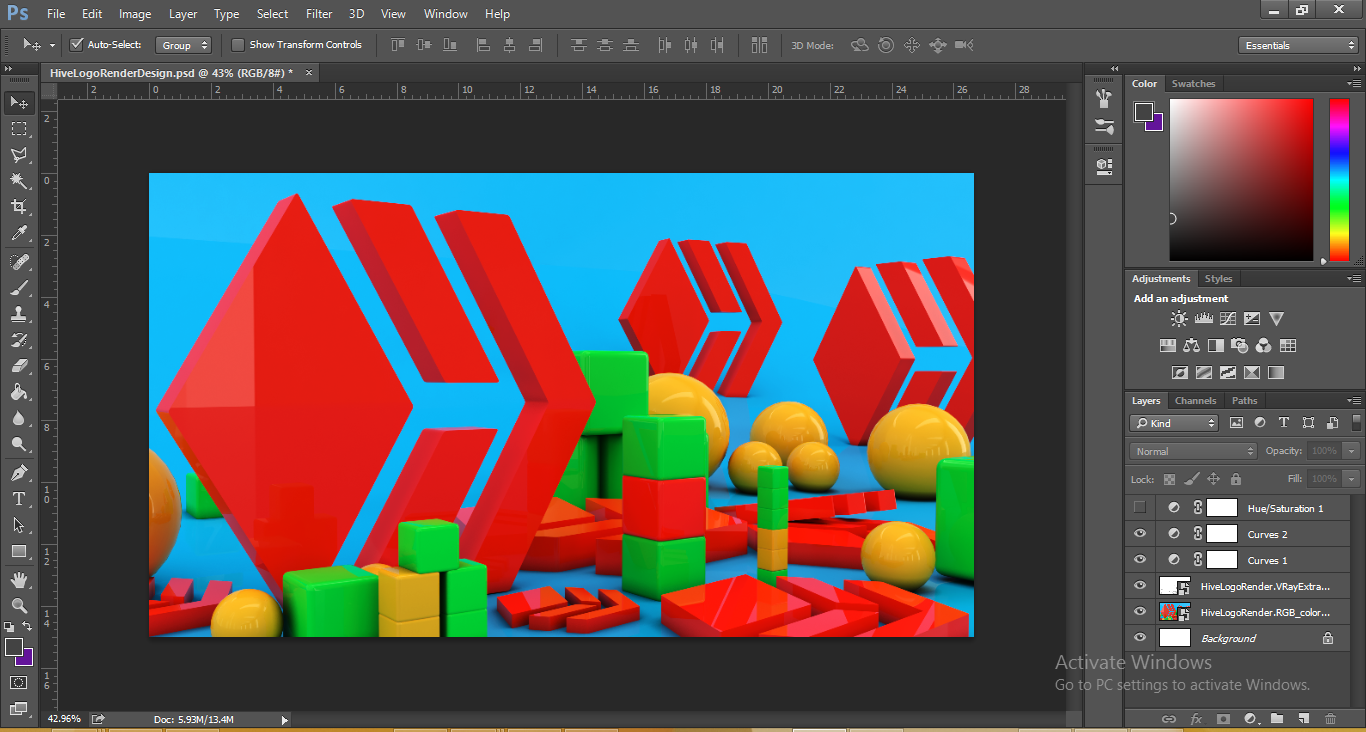The width and height of the screenshot is (1366, 732).
Task: Click the purple toolbox background color swatch
Action: click(26, 658)
